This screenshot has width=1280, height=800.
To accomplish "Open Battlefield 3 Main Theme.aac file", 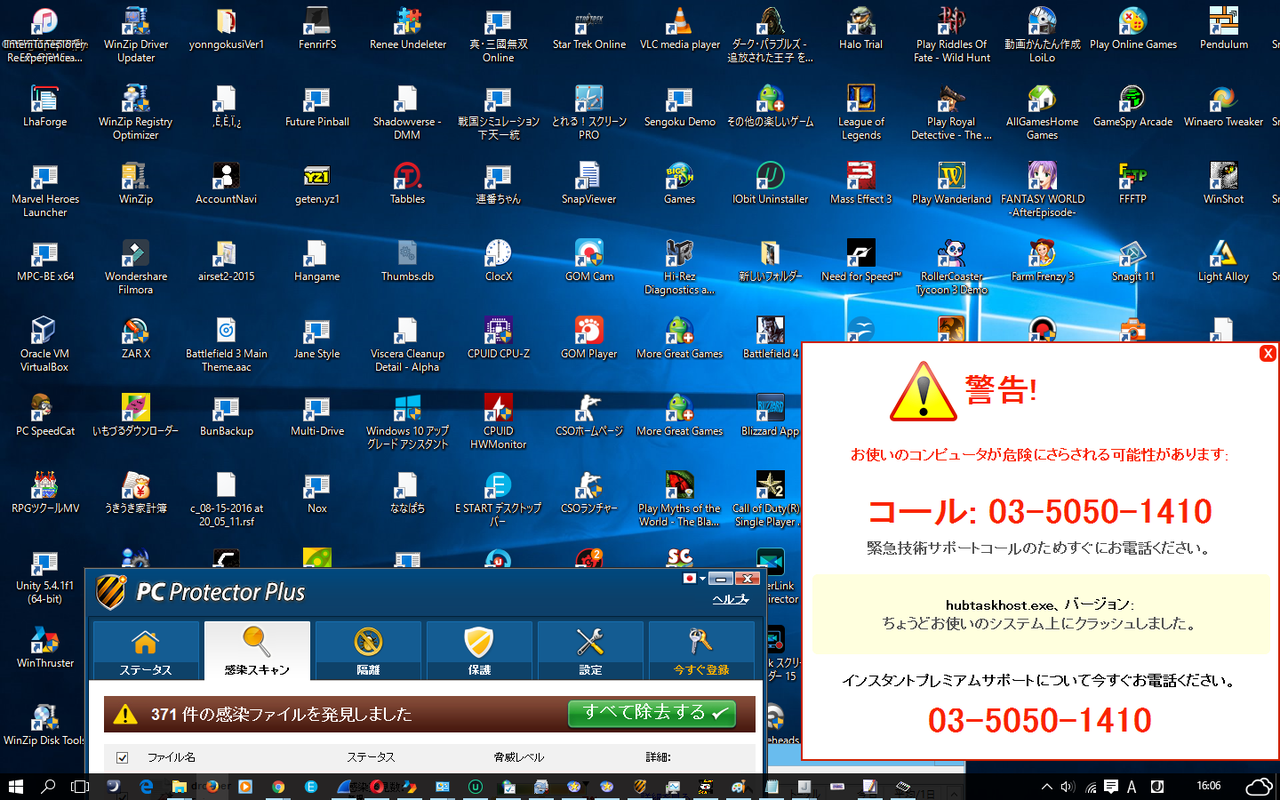I will click(226, 345).
